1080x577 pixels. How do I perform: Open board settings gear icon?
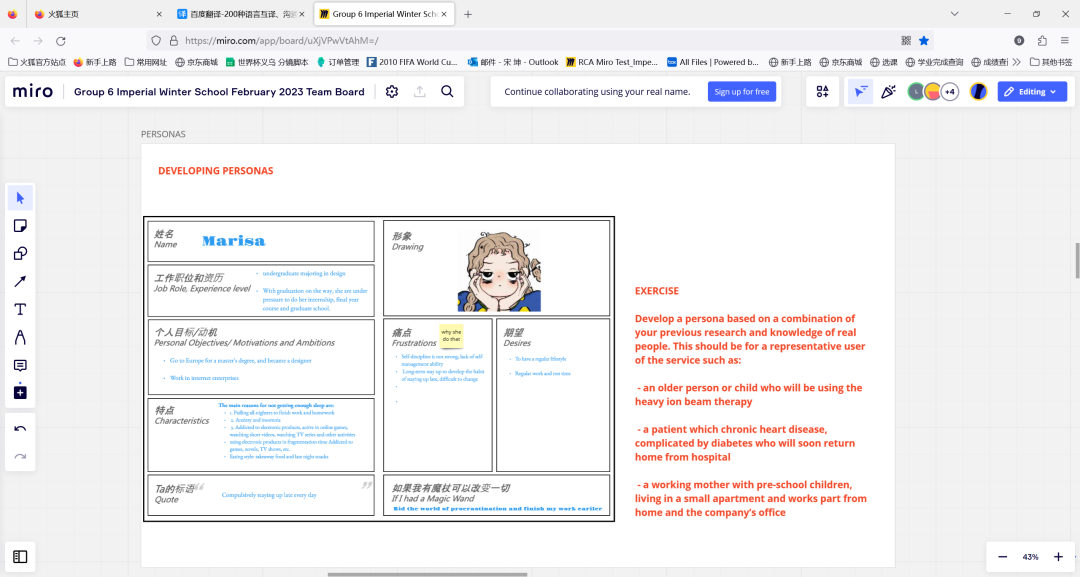392,92
